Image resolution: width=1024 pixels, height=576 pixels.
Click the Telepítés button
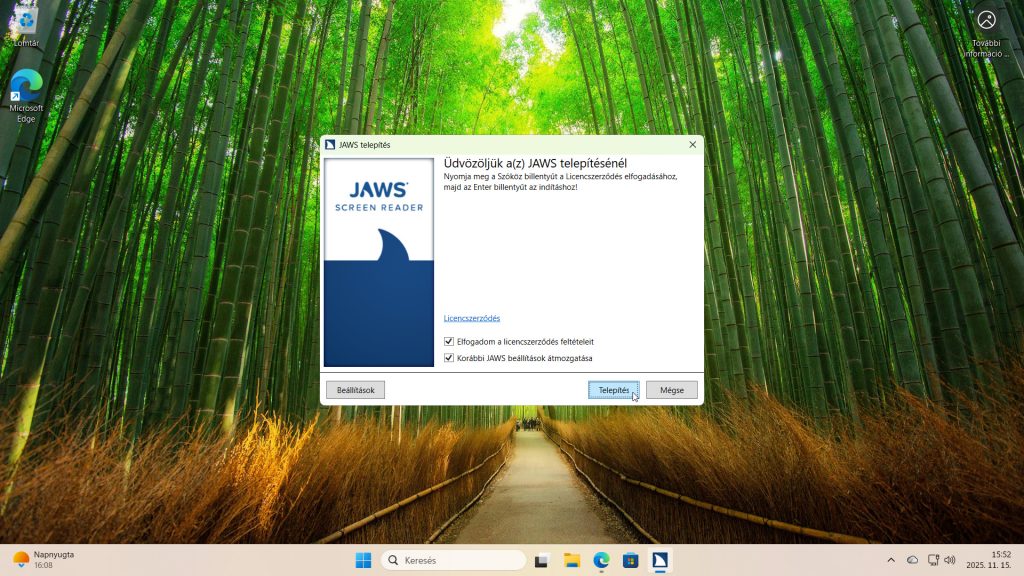613,389
